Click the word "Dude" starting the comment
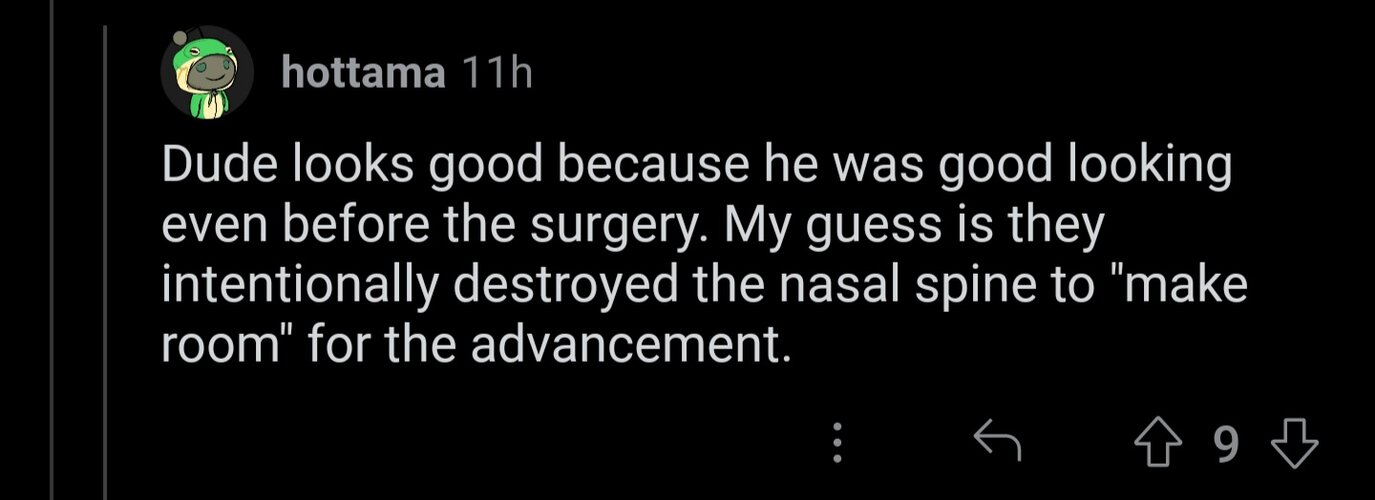Image resolution: width=1375 pixels, height=500 pixels. pyautogui.click(x=217, y=167)
